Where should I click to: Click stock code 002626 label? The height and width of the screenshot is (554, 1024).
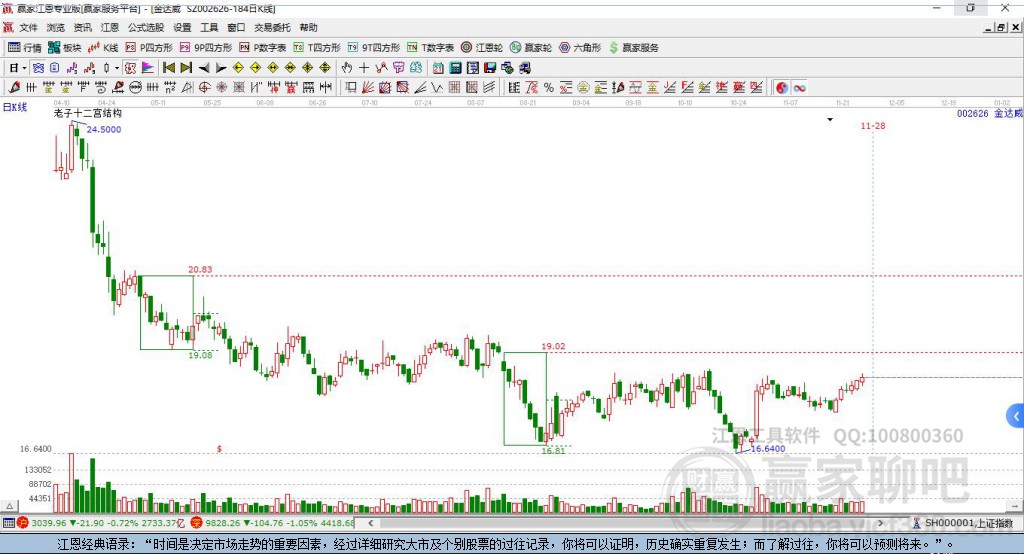pyautogui.click(x=972, y=113)
